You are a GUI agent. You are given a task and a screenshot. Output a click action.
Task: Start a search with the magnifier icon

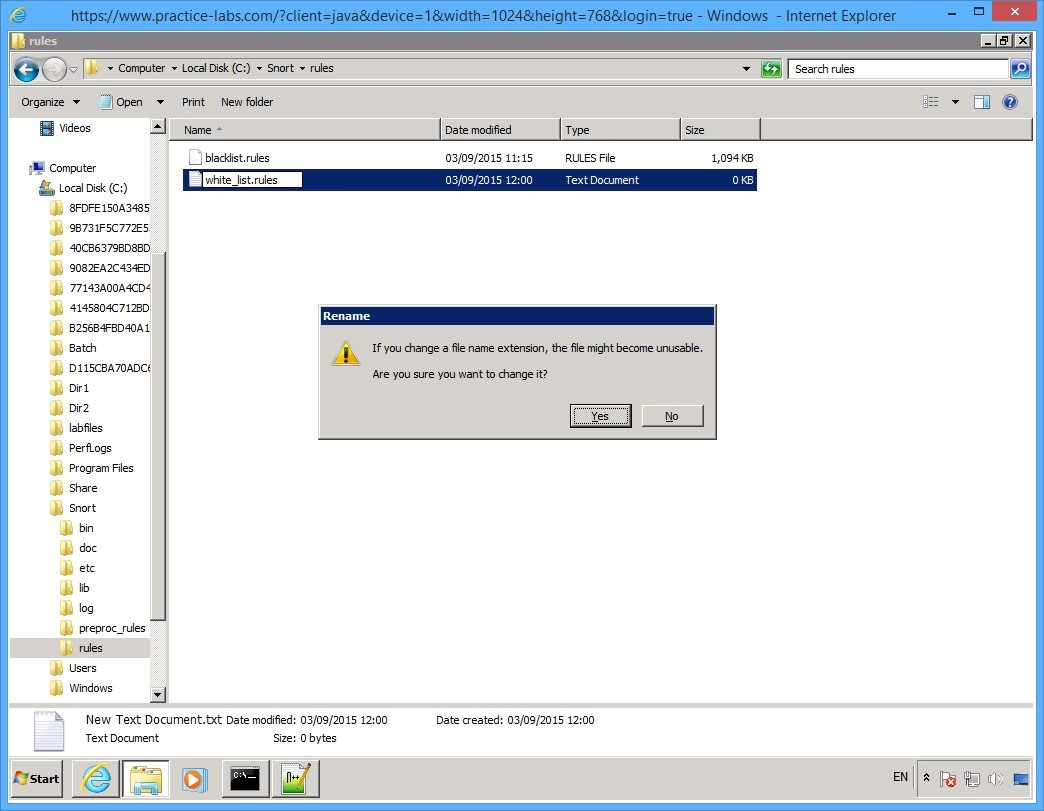click(1021, 68)
